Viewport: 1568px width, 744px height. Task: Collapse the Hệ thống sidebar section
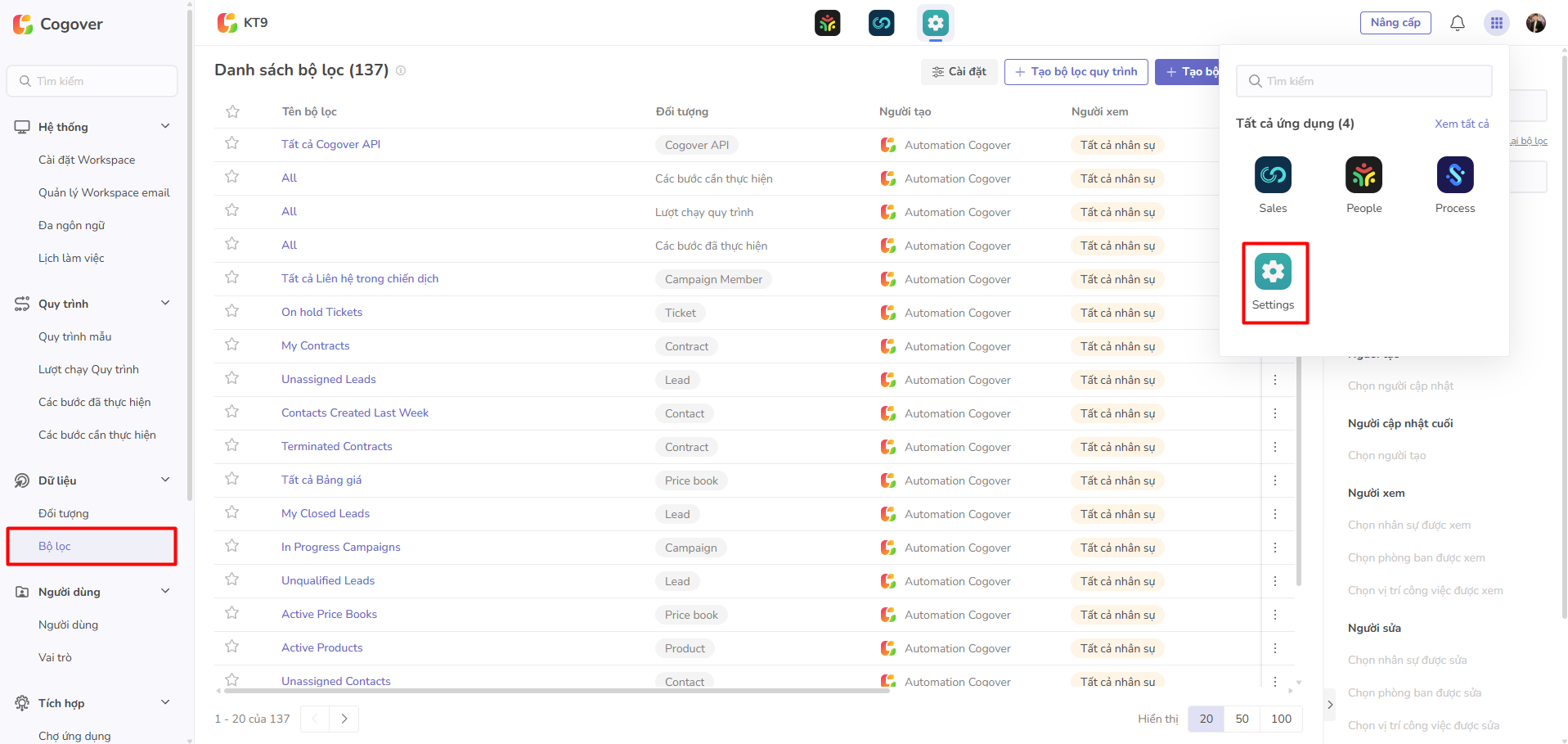click(x=165, y=126)
